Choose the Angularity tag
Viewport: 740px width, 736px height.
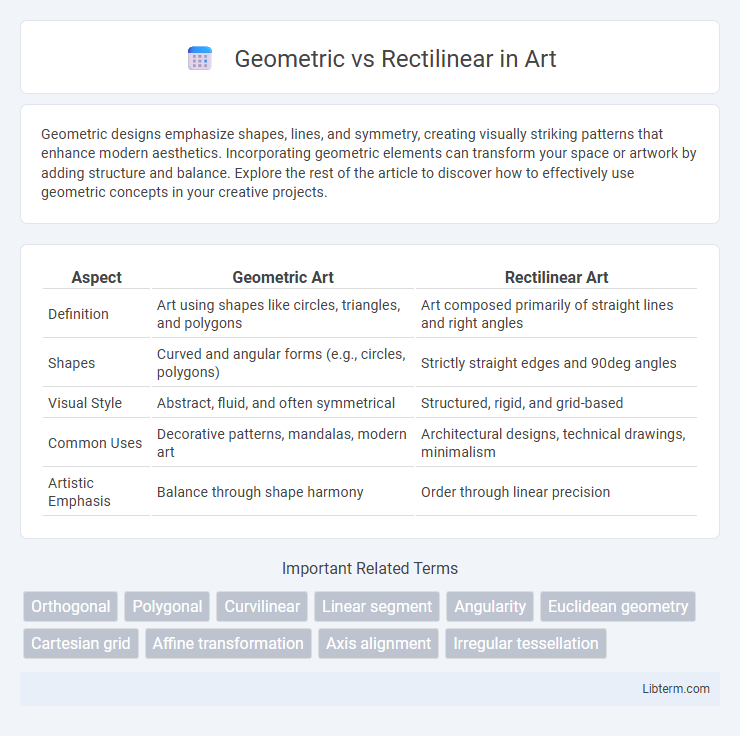click(x=490, y=606)
